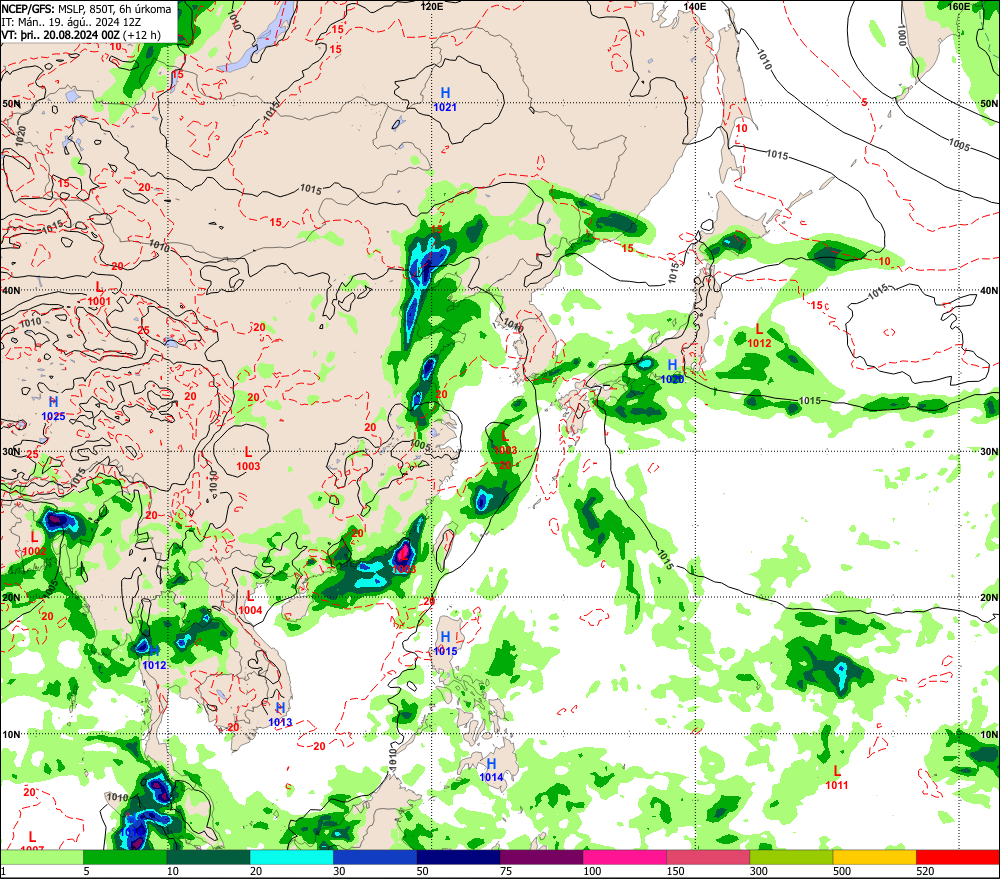Screen dimensions: 1000x879
Task: Click the L 1011 low-pressure marker
Action: coord(837,778)
